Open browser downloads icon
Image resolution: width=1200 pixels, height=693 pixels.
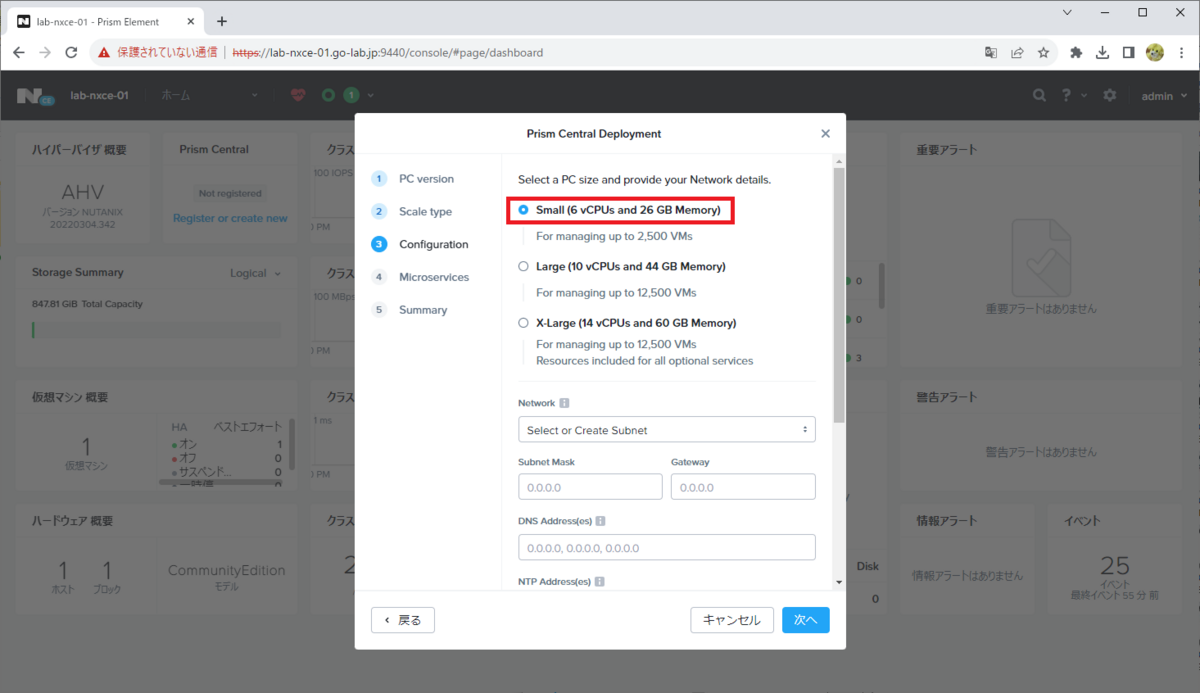pyautogui.click(x=1102, y=52)
